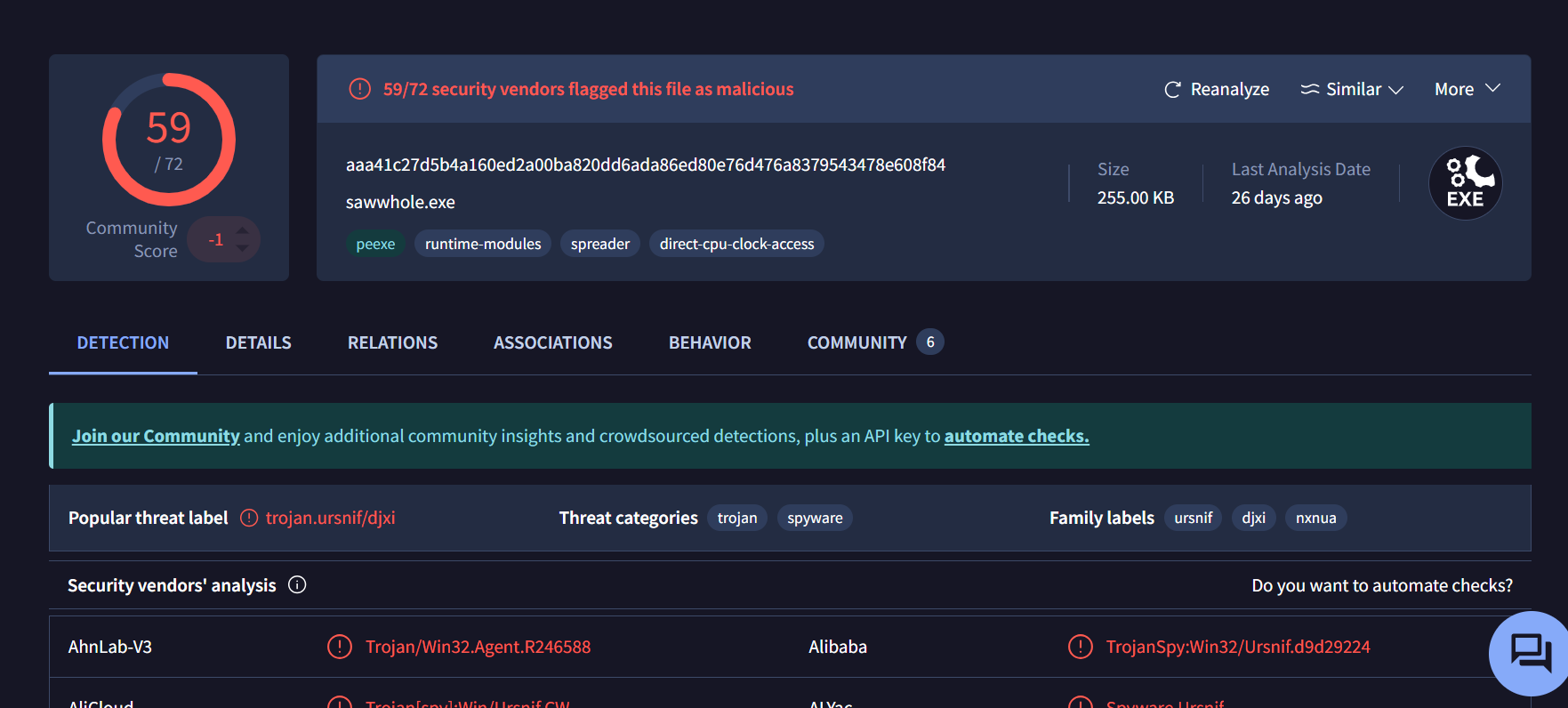Open the DETAILS tab
1568x708 pixels.
(258, 342)
